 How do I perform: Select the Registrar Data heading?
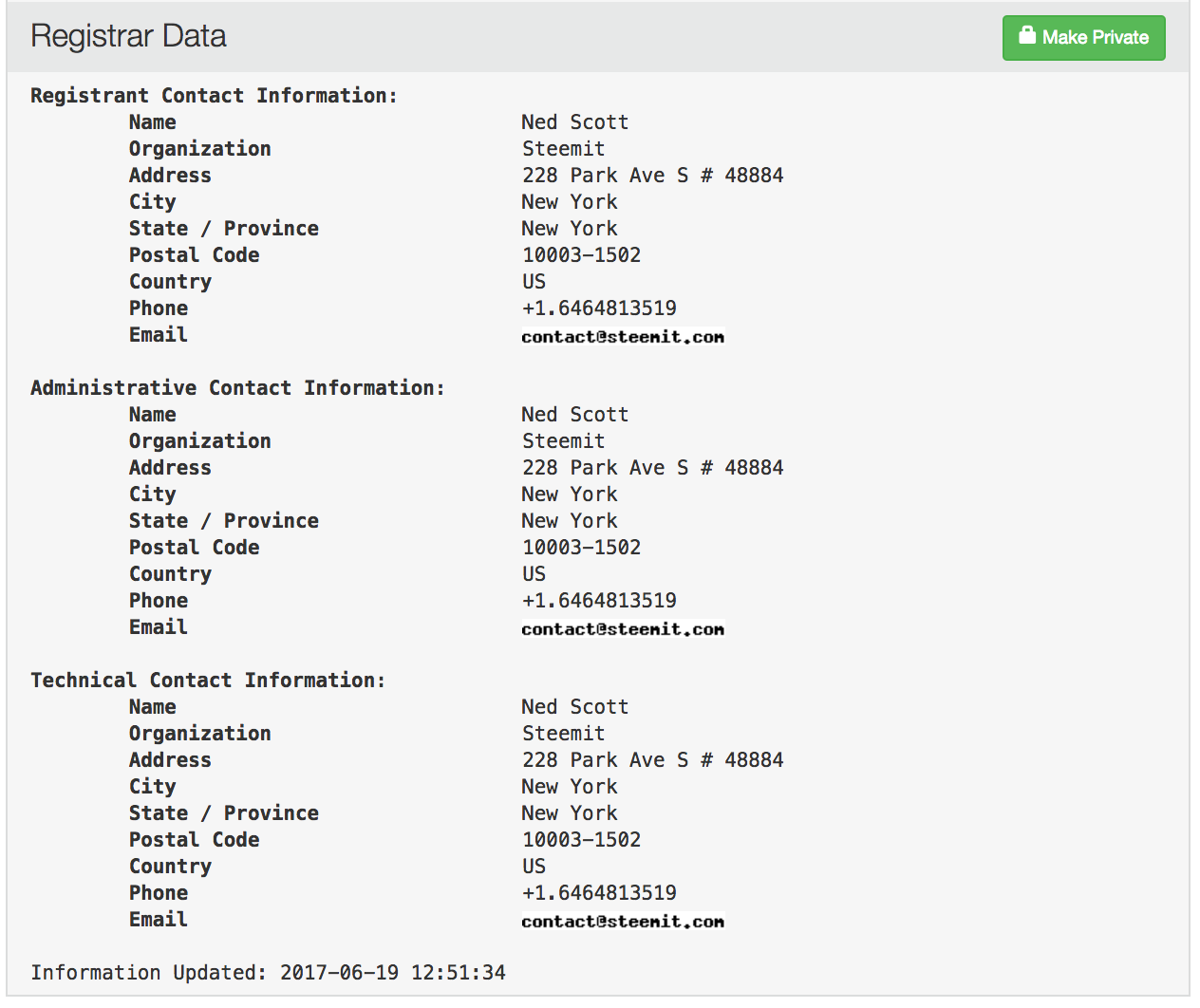tap(128, 36)
